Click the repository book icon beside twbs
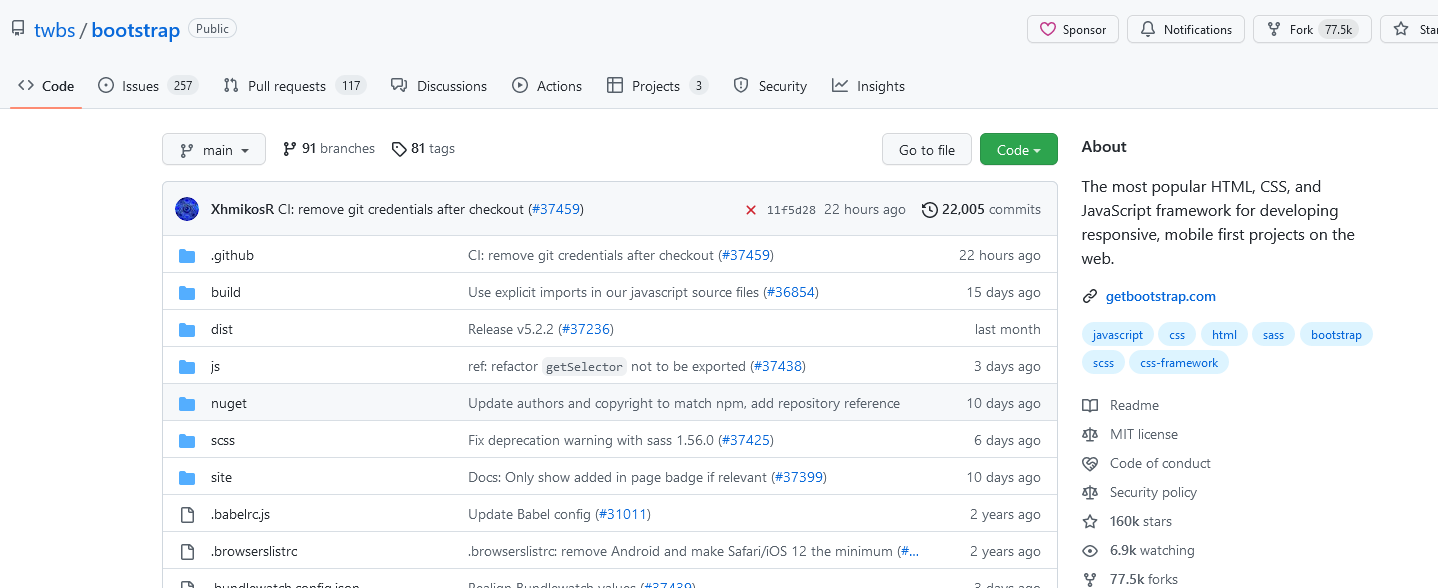The width and height of the screenshot is (1438, 588). tap(18, 29)
